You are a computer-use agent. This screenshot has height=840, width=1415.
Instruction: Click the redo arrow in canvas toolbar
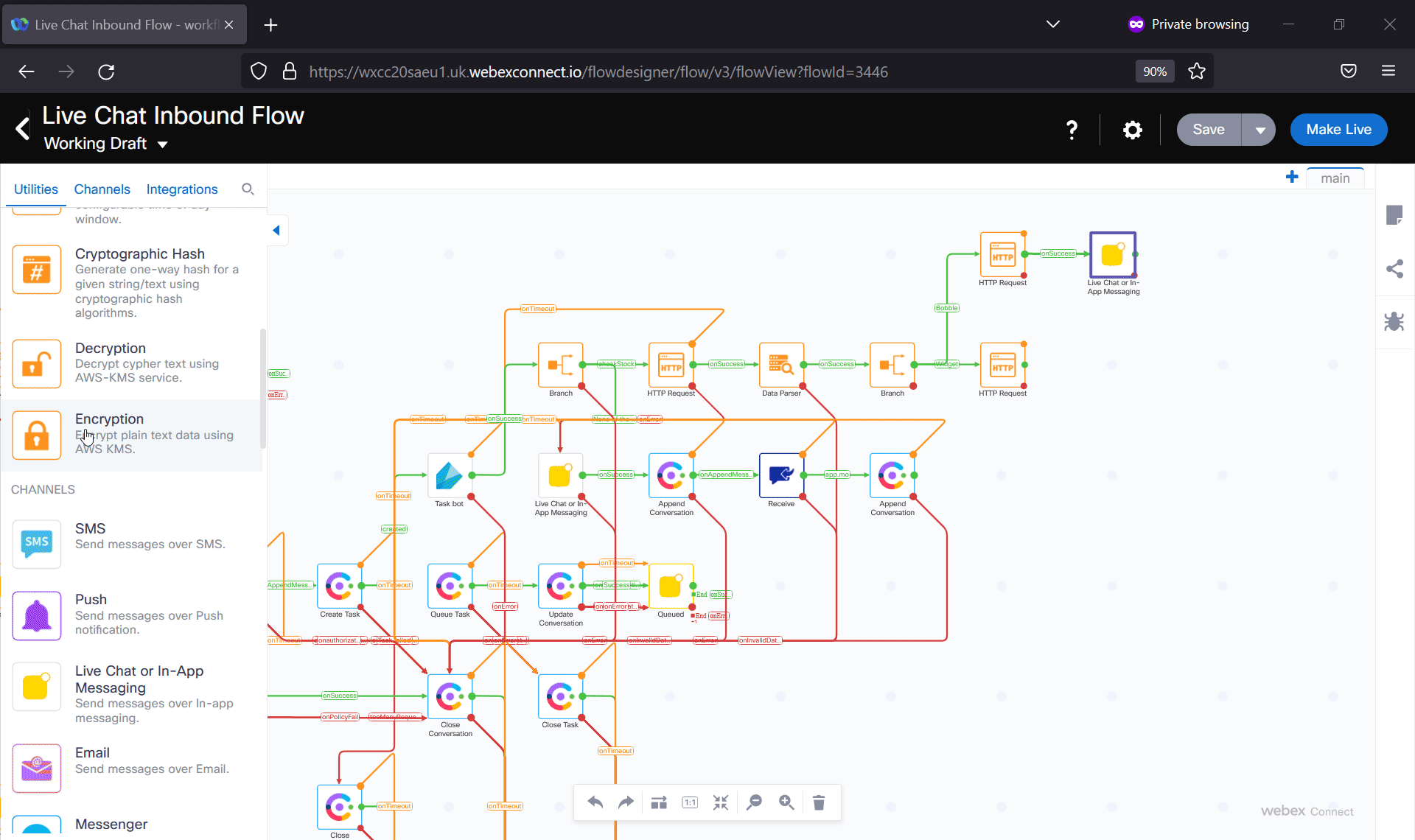point(626,802)
